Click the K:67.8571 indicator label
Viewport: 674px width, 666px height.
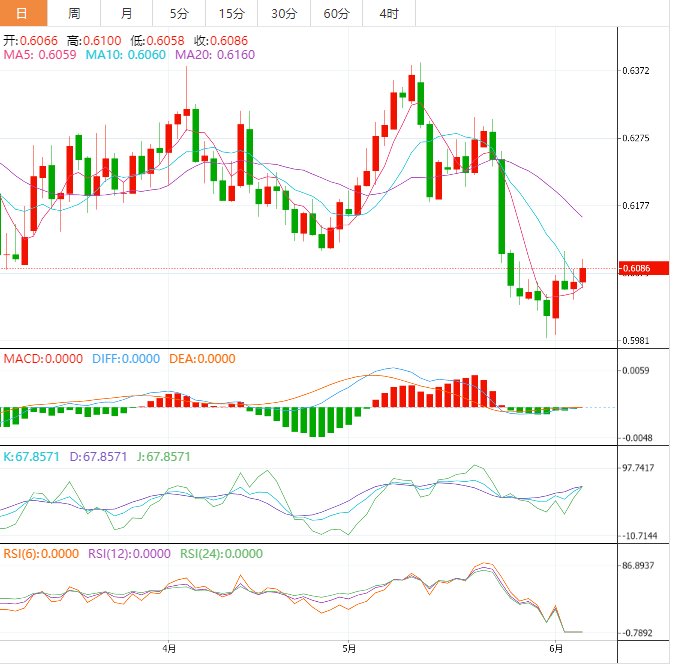(32, 456)
